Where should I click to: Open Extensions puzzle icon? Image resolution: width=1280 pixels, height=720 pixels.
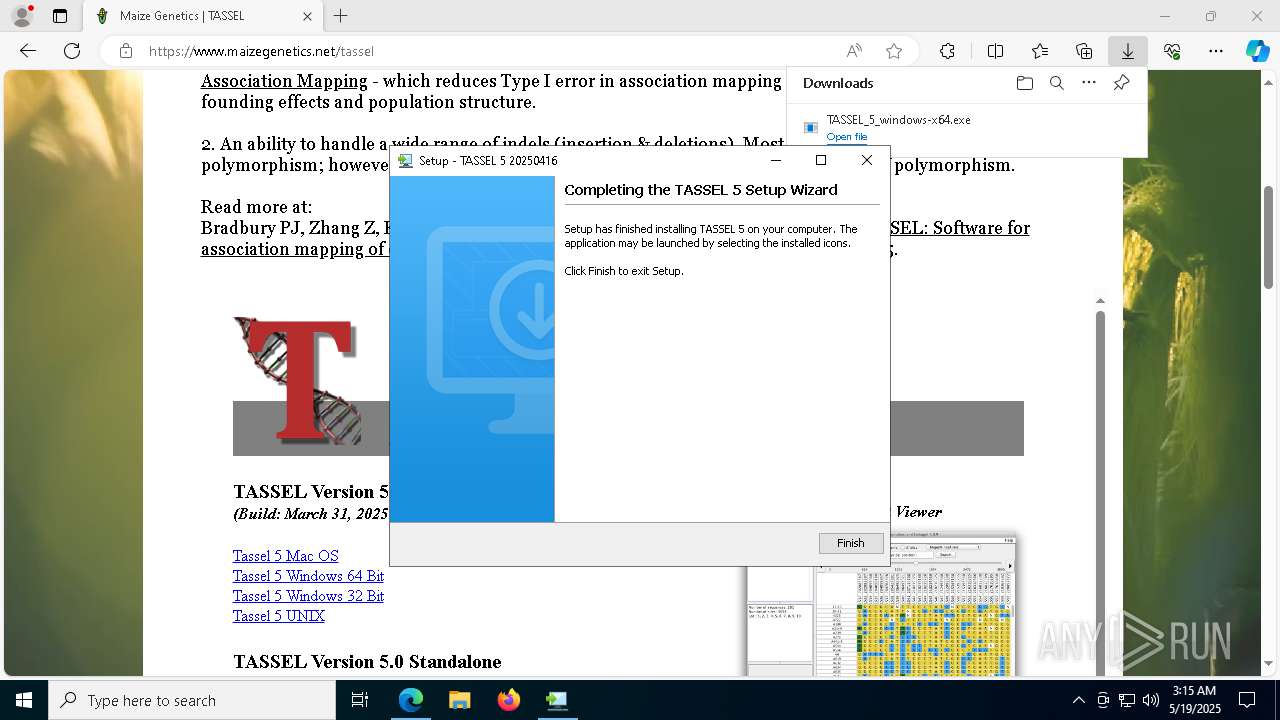click(x=947, y=51)
